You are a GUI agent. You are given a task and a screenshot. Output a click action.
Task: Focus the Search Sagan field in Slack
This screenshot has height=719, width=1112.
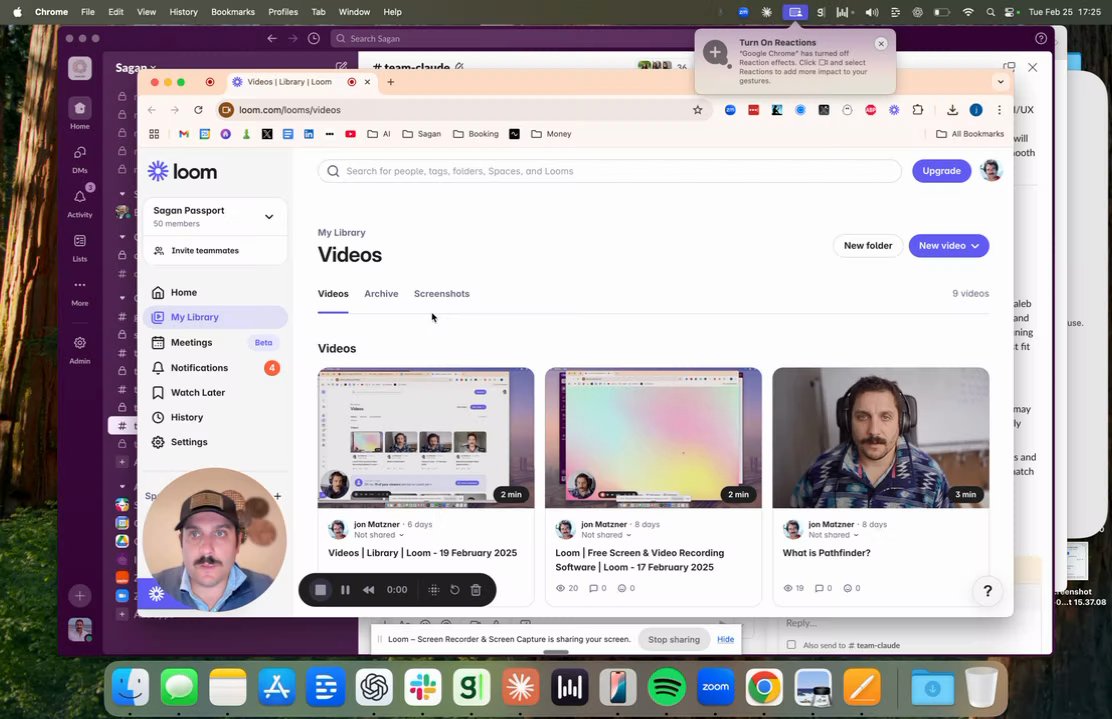coord(511,38)
